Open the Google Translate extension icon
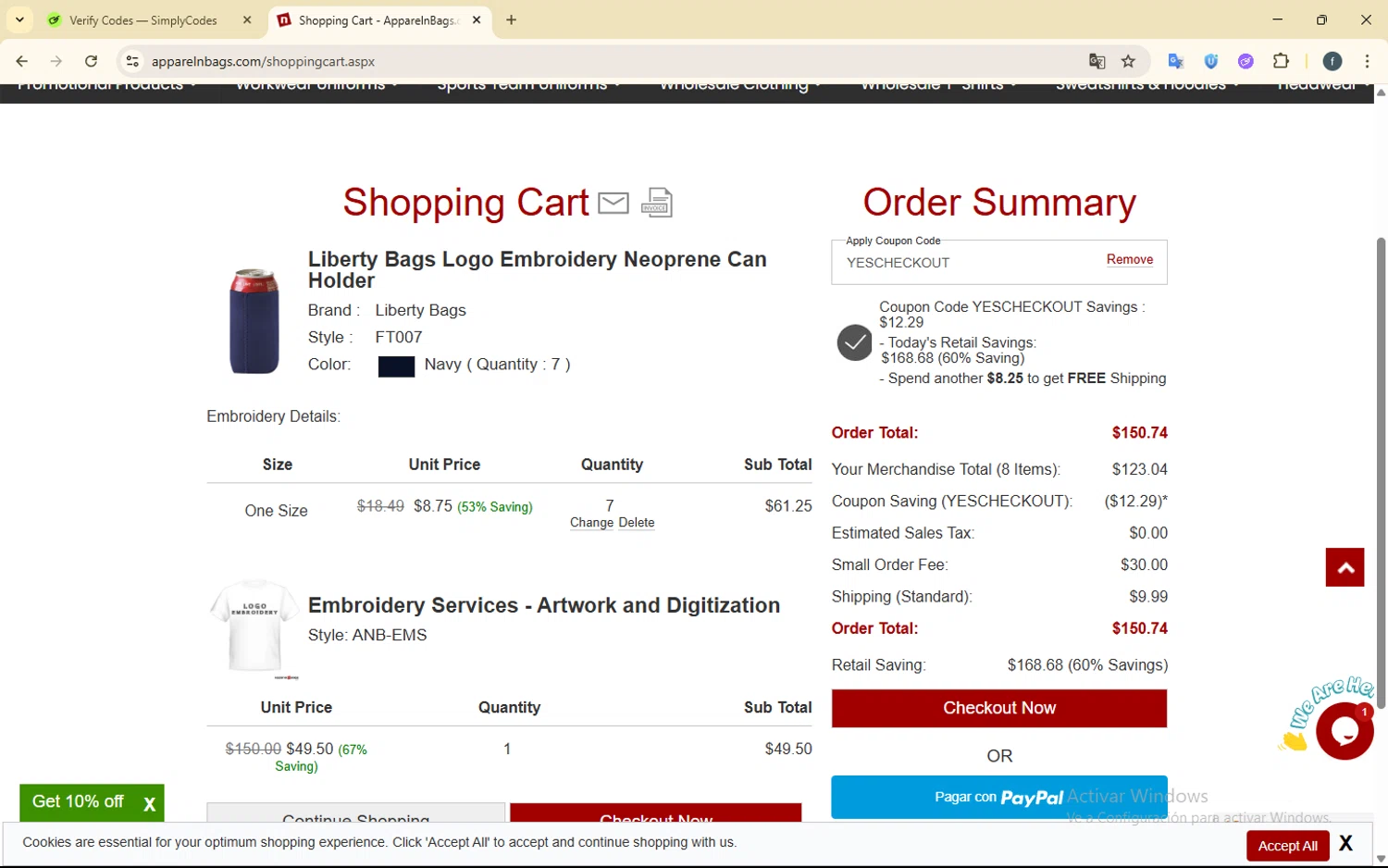Image resolution: width=1388 pixels, height=868 pixels. [x=1176, y=61]
